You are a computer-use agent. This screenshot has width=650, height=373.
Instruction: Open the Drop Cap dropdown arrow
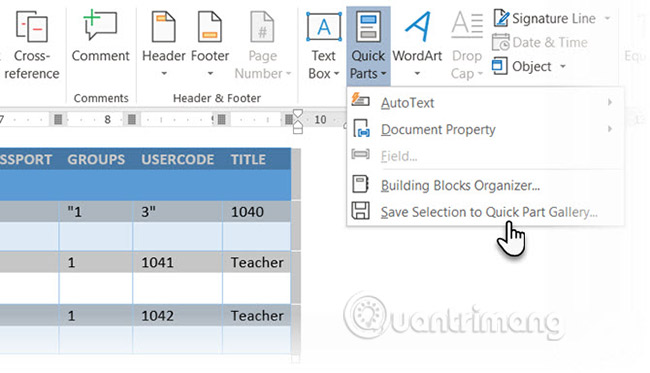coord(480,74)
